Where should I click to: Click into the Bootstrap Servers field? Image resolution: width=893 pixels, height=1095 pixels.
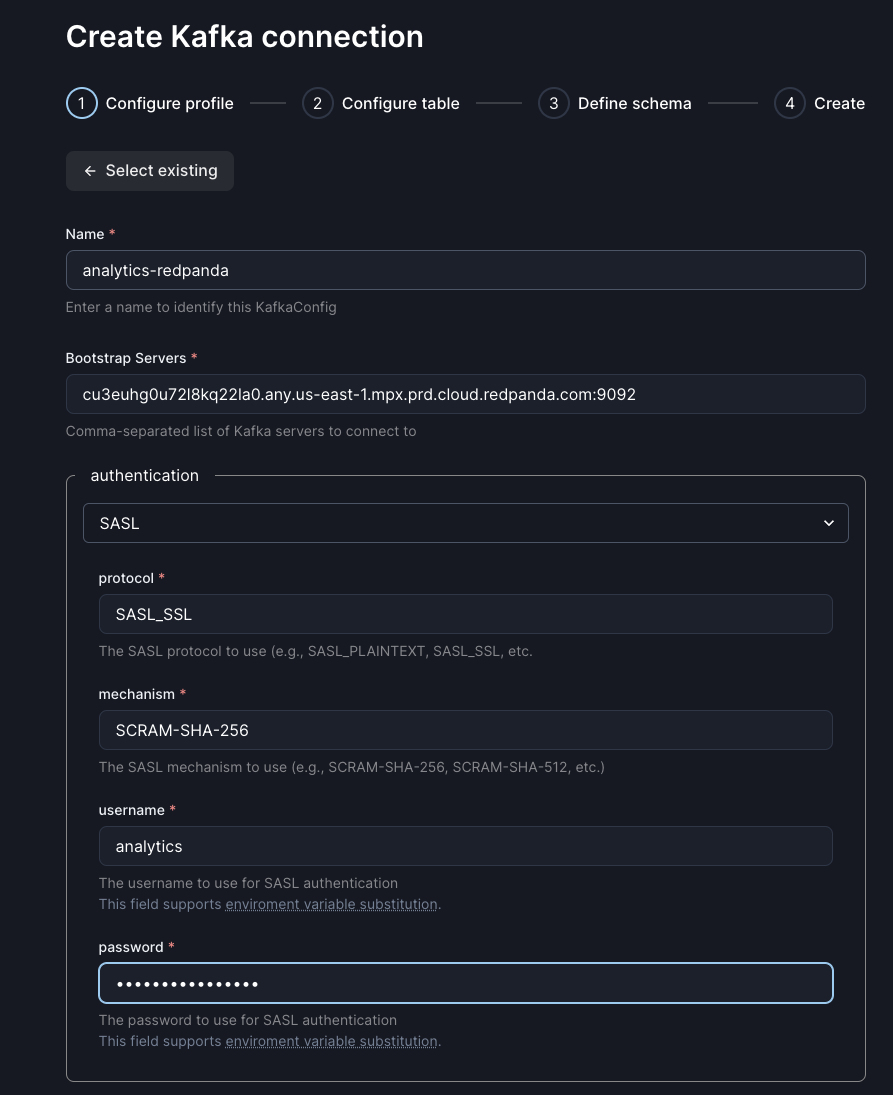click(465, 394)
